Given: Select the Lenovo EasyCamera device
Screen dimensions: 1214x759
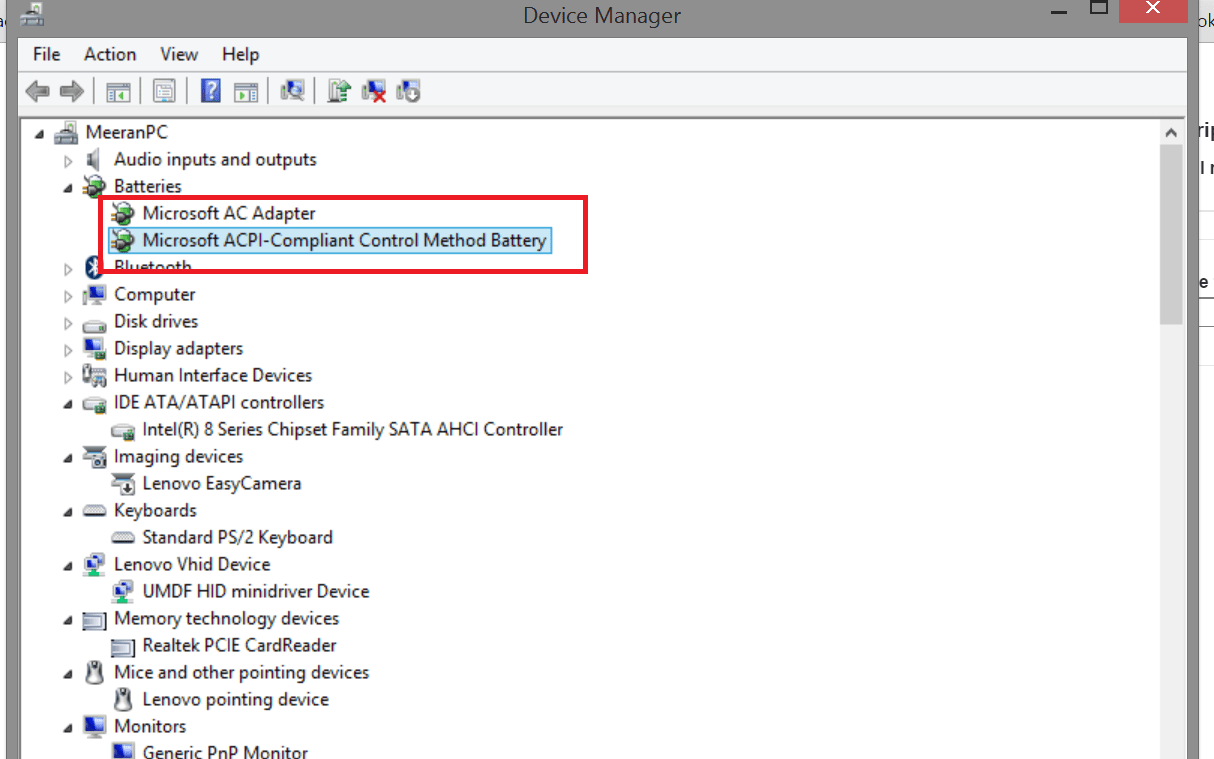Looking at the screenshot, I should (x=219, y=483).
